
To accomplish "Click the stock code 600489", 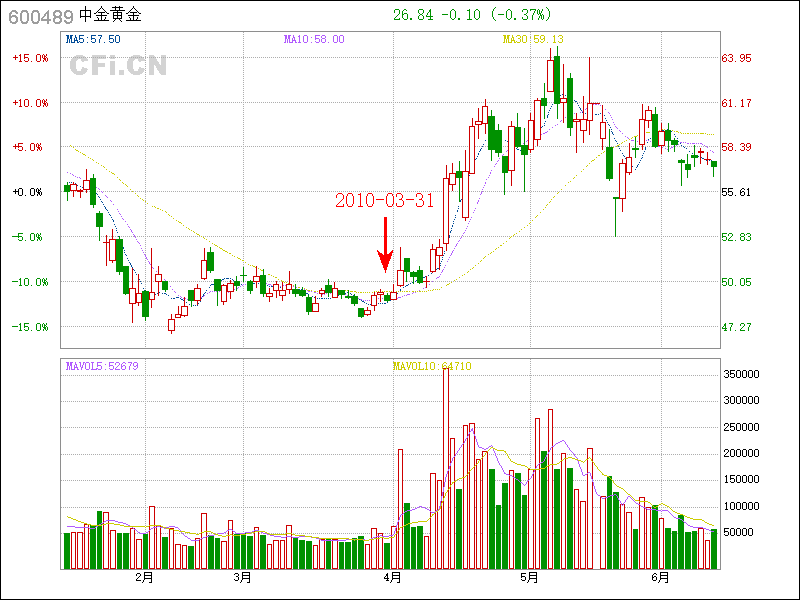I will click(40, 15).
